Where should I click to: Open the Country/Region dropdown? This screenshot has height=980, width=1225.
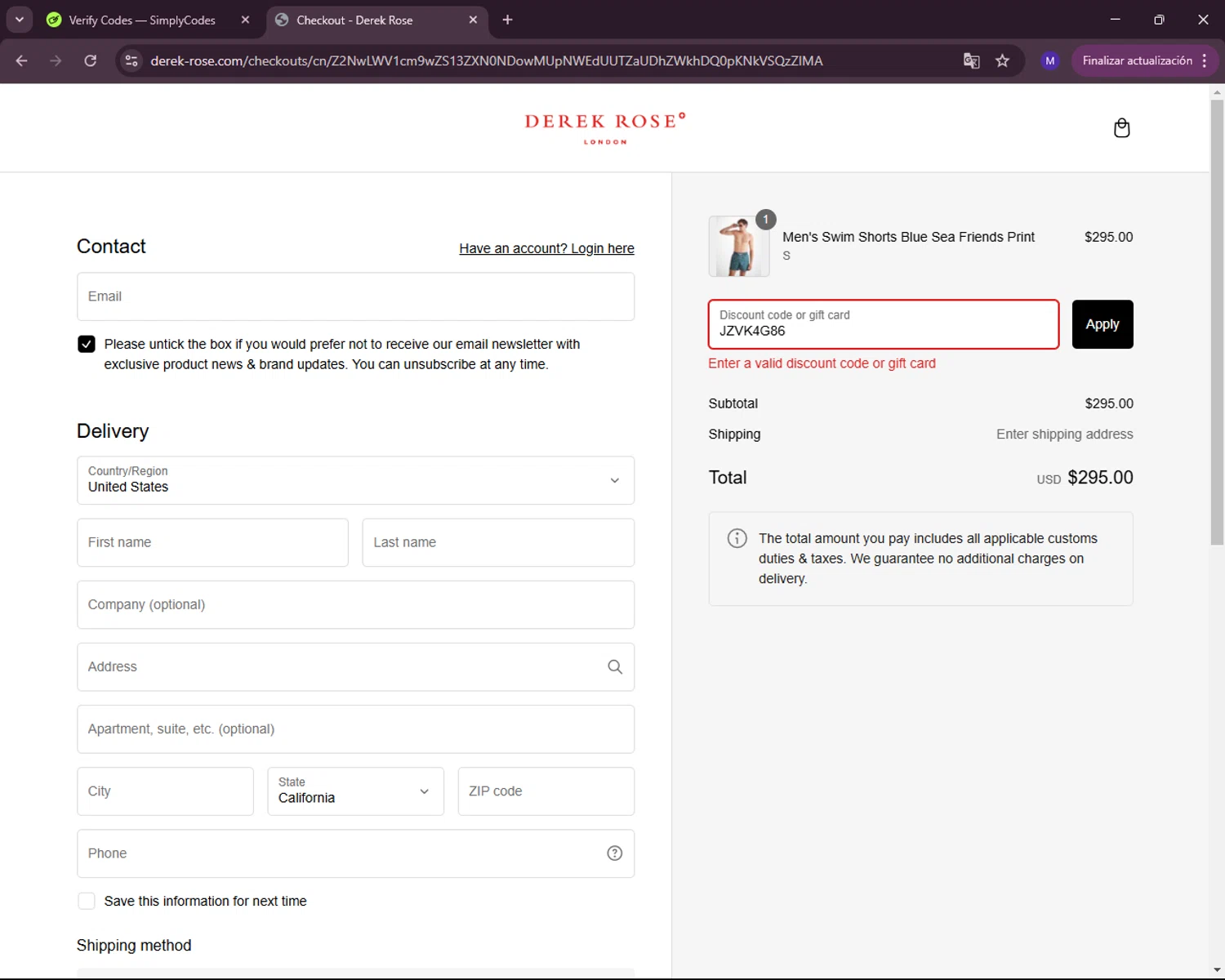click(x=355, y=480)
